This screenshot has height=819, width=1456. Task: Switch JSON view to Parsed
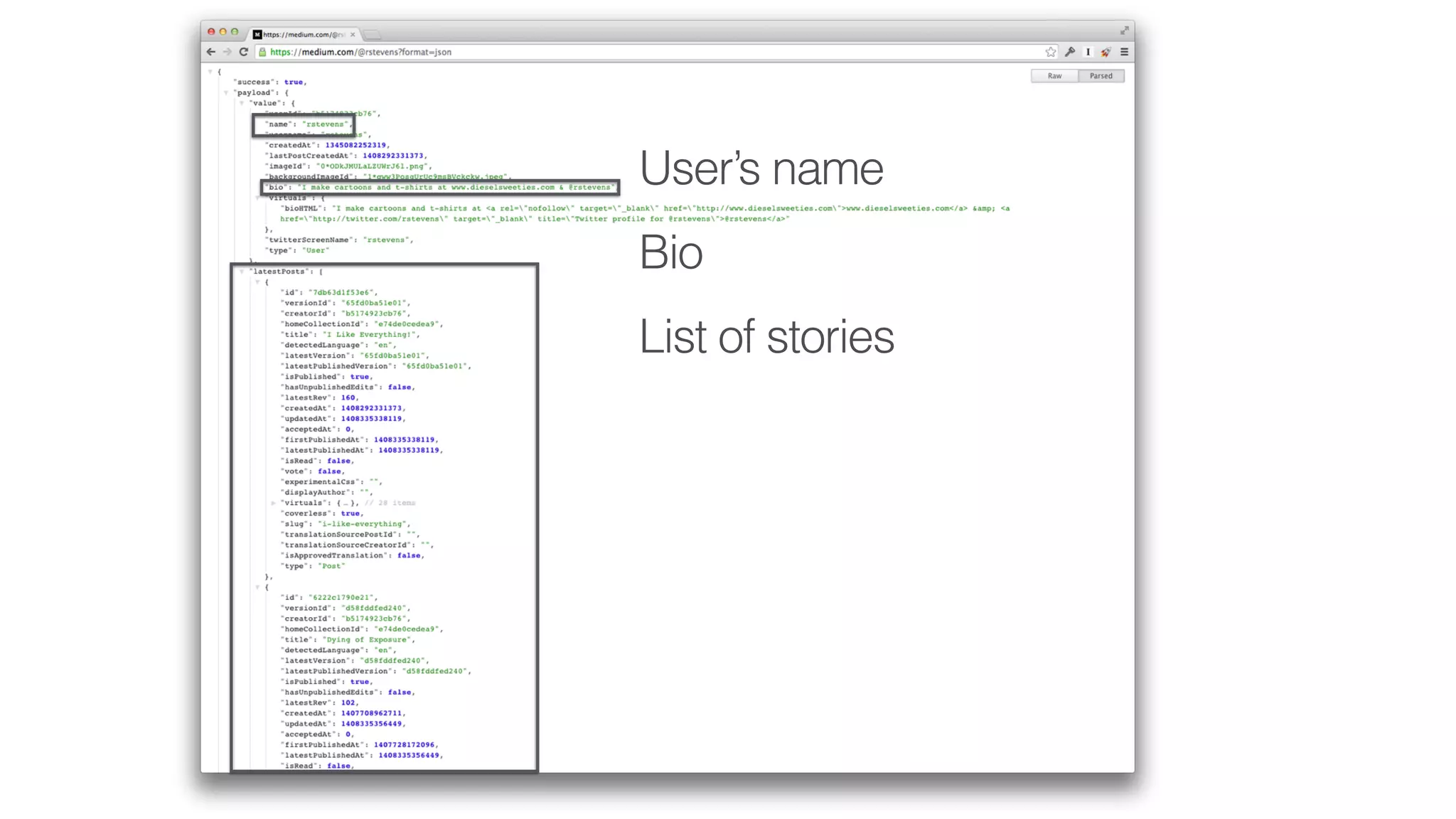pos(1101,76)
